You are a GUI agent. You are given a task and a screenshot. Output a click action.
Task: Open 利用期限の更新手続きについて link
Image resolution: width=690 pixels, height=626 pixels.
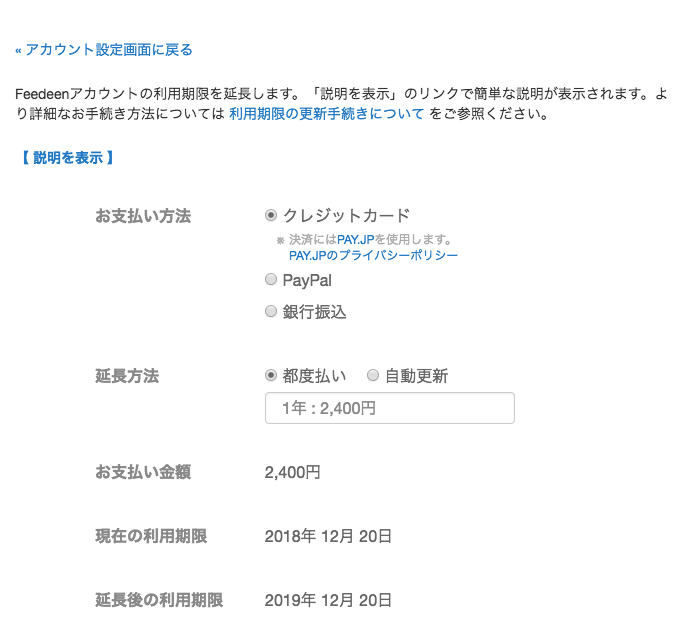pos(326,113)
